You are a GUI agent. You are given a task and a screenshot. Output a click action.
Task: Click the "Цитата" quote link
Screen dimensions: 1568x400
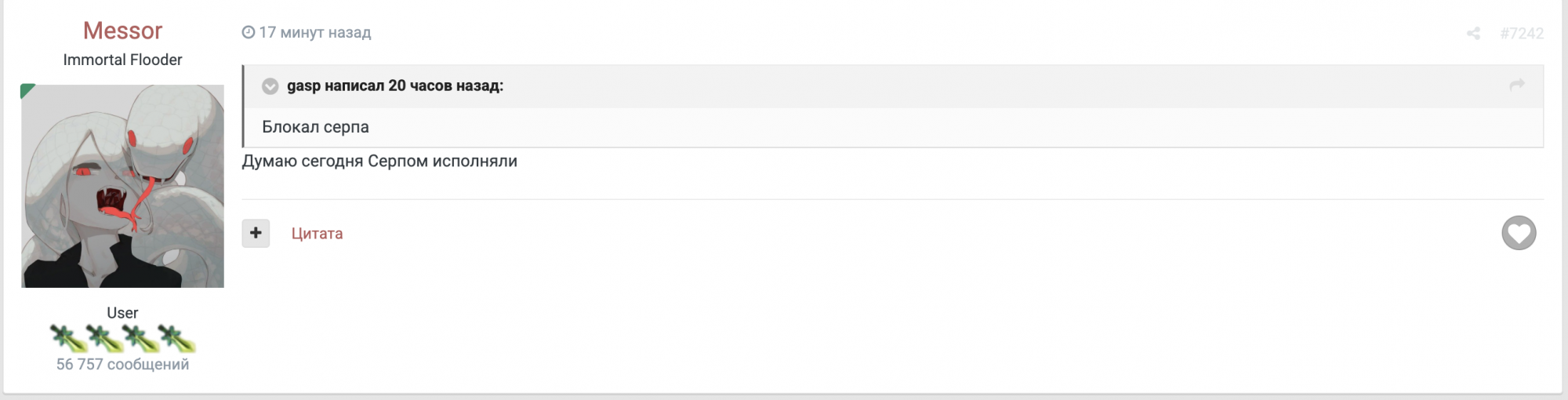point(317,233)
